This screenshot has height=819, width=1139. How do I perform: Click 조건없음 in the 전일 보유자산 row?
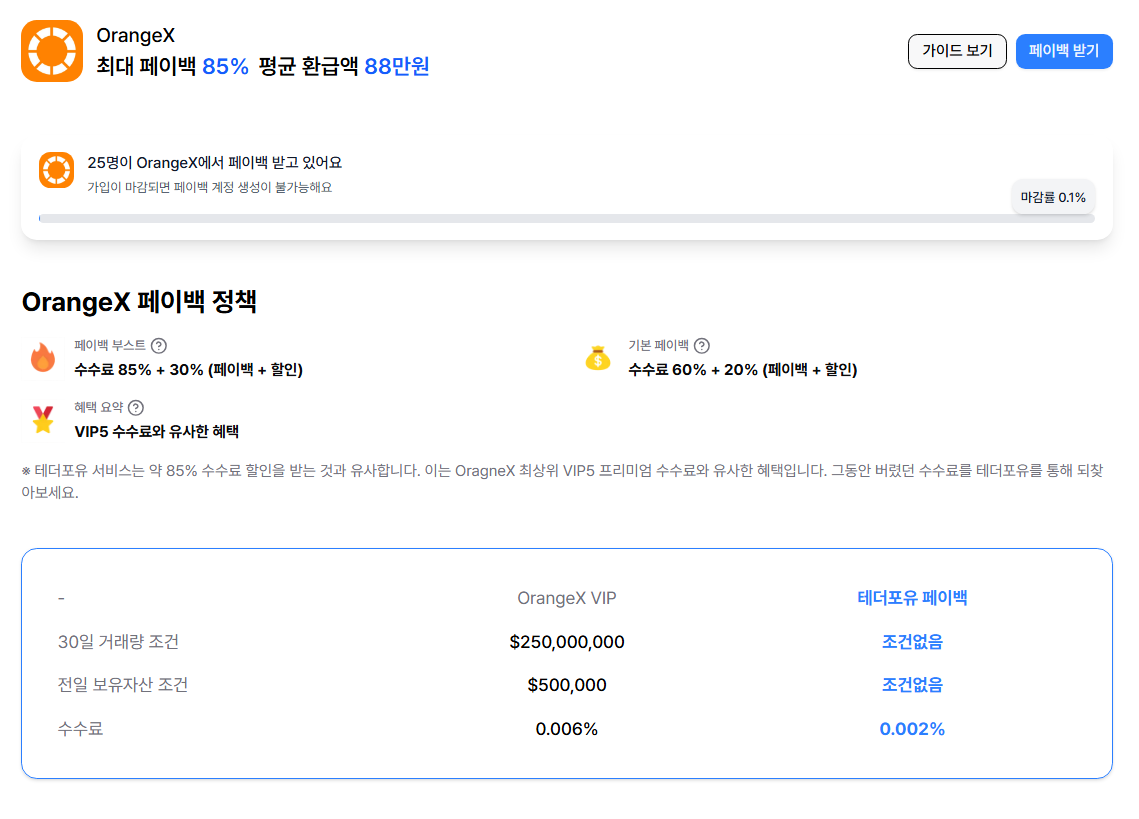pos(912,685)
